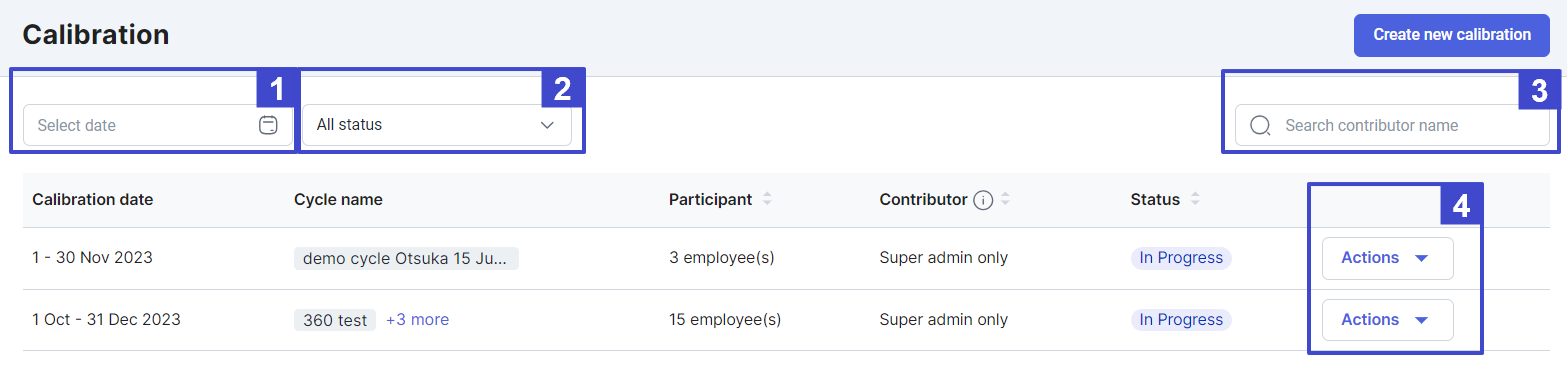Focus the Search contributor name field
Viewport: 1567px width, 389px height.
[1392, 125]
